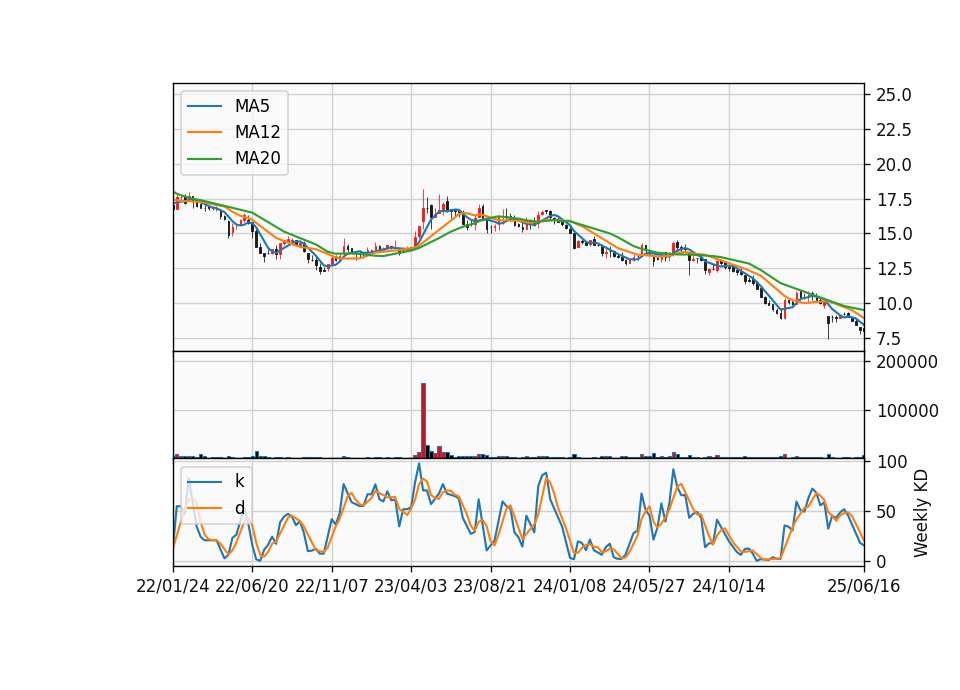Click the 7.5 price axis label

tap(889, 339)
